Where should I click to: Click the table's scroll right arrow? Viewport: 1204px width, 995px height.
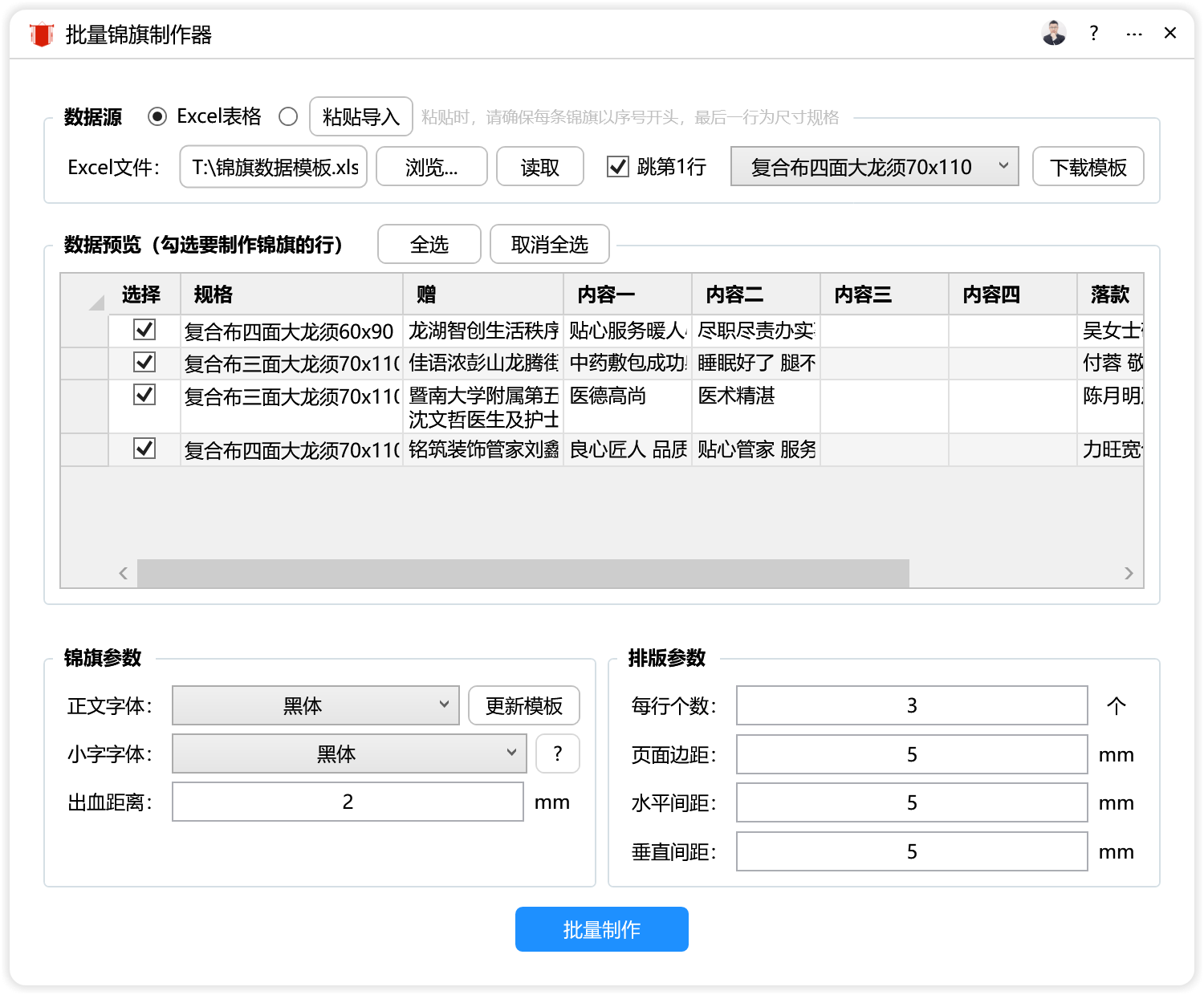click(x=1129, y=573)
